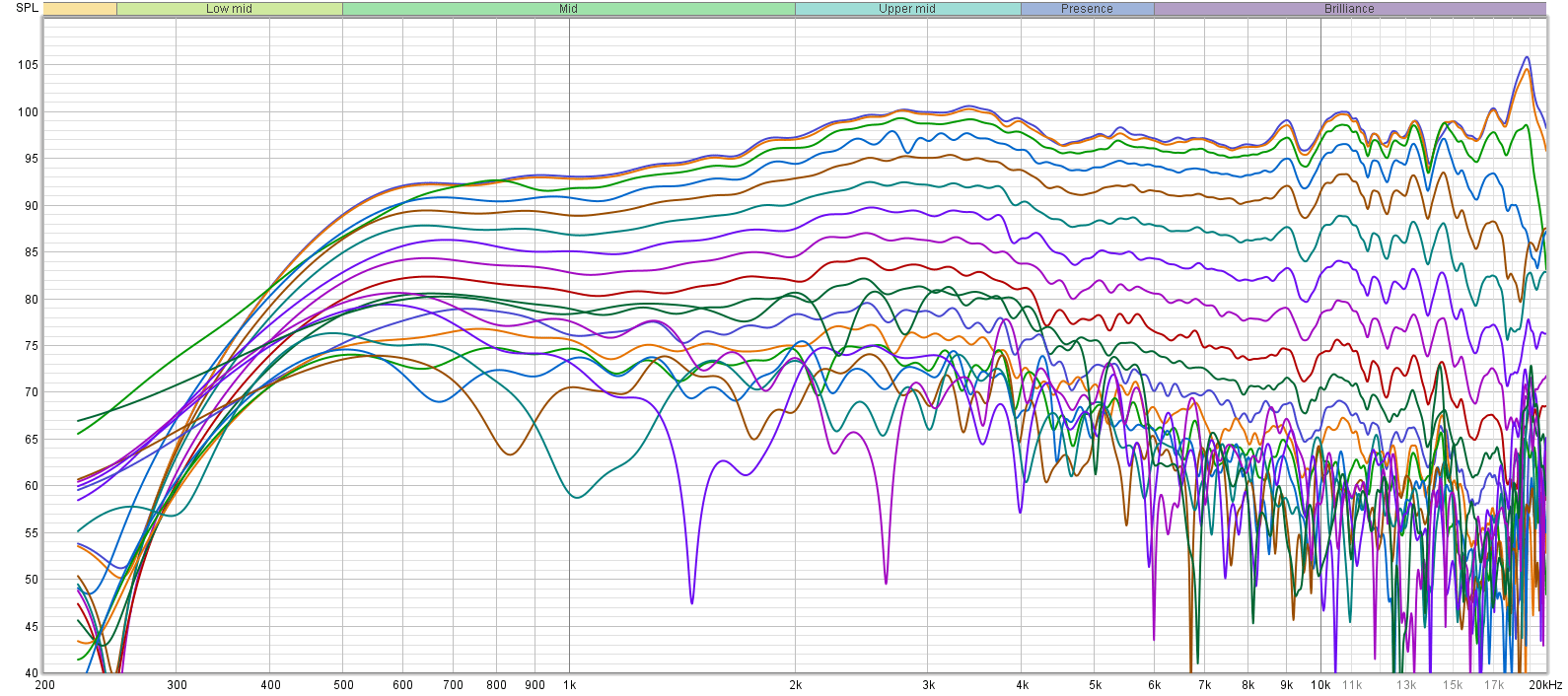
Task: Click the 40 dB axis value
Action: tap(31, 673)
